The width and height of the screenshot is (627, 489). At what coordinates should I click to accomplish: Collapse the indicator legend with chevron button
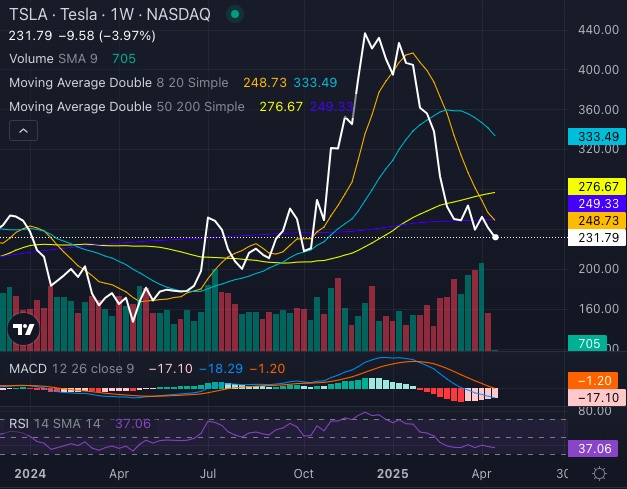pos(25,129)
